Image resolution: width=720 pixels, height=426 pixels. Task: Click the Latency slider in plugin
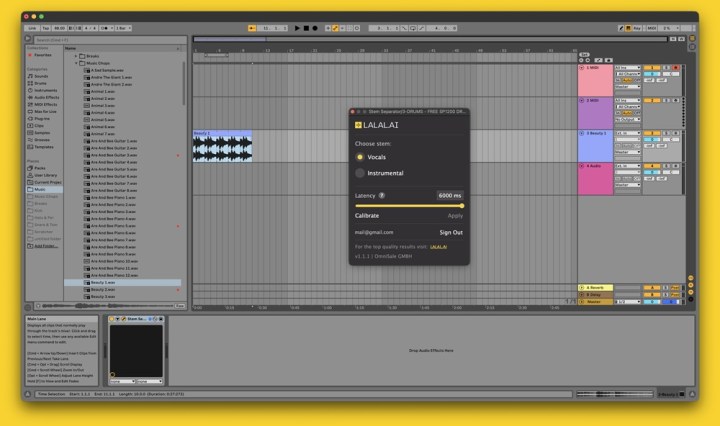pyautogui.click(x=409, y=206)
